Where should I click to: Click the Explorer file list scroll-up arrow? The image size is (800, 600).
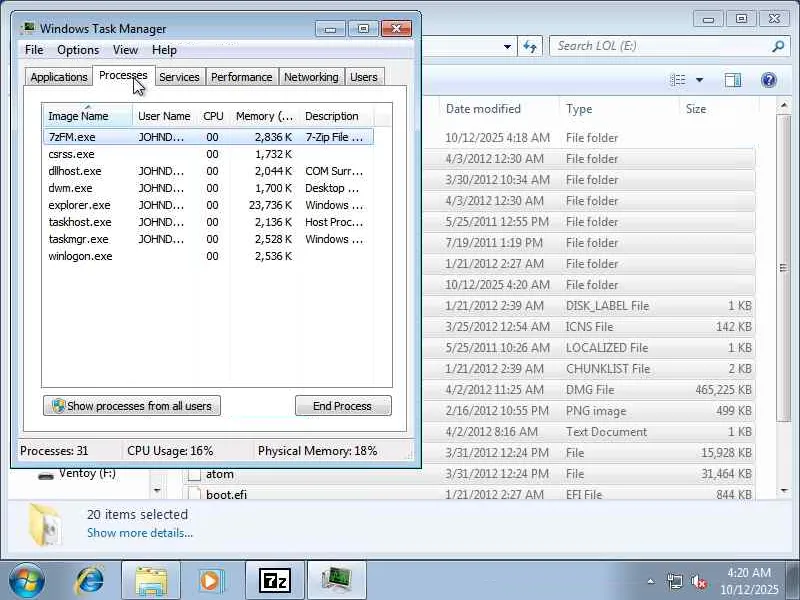point(784,105)
